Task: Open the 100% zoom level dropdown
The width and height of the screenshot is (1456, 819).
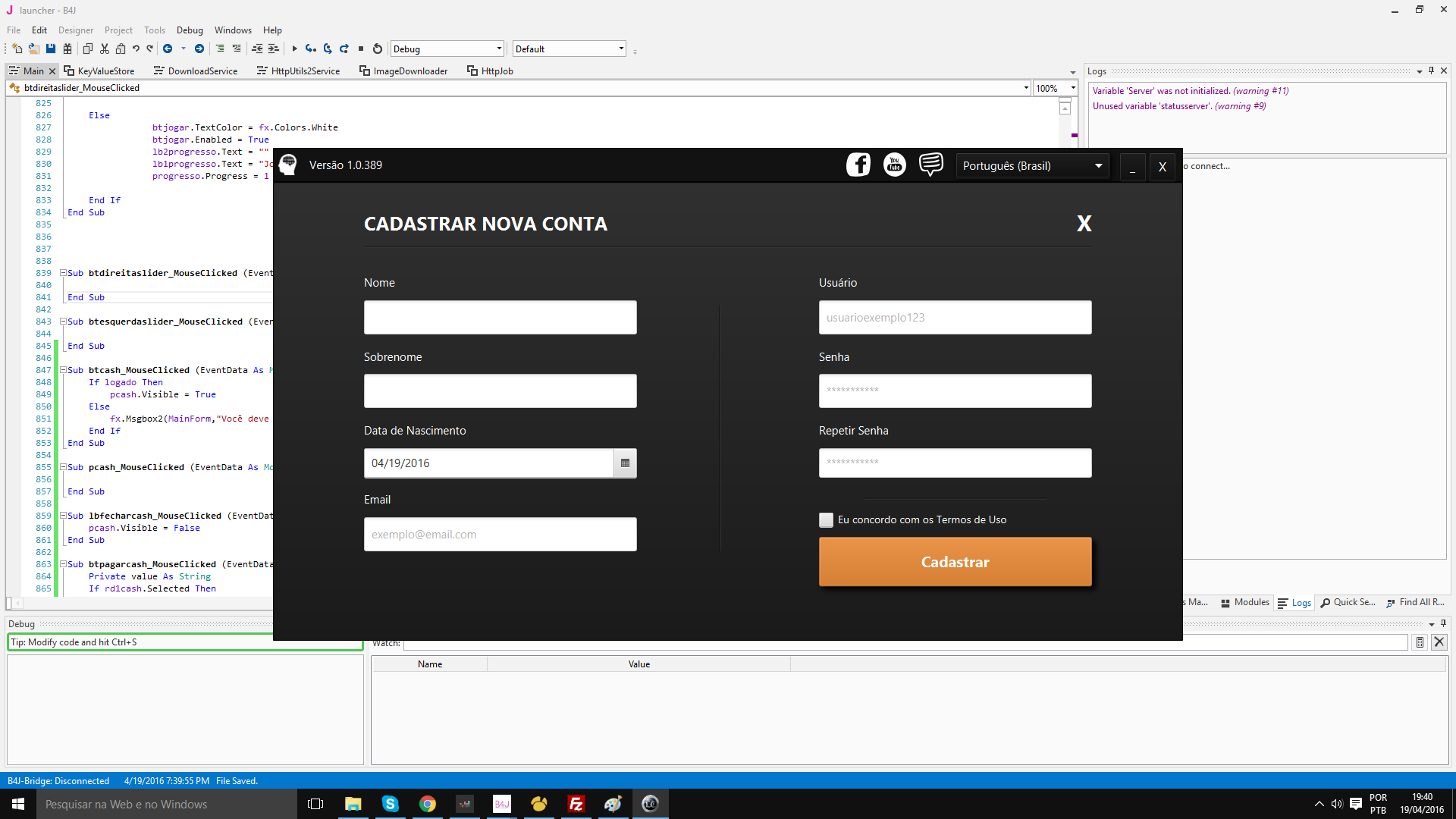Action: tap(1072, 88)
